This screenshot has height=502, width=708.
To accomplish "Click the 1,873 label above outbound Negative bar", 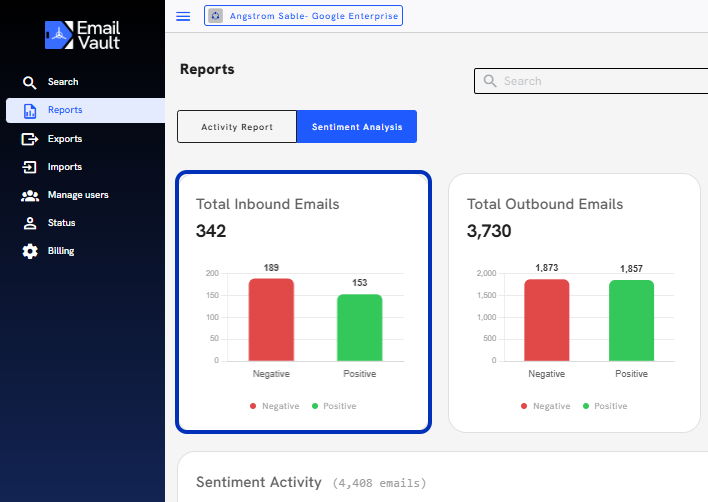I will click(547, 268).
